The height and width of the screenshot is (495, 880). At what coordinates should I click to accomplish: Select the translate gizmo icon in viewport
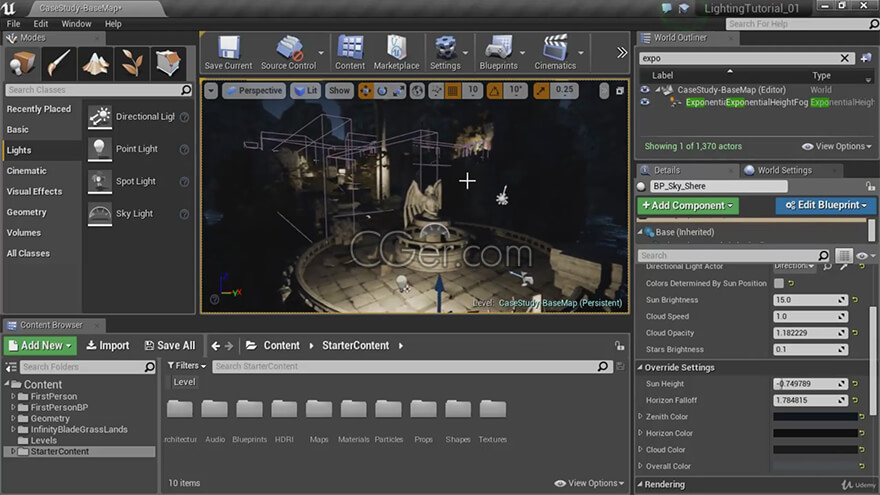(x=365, y=91)
